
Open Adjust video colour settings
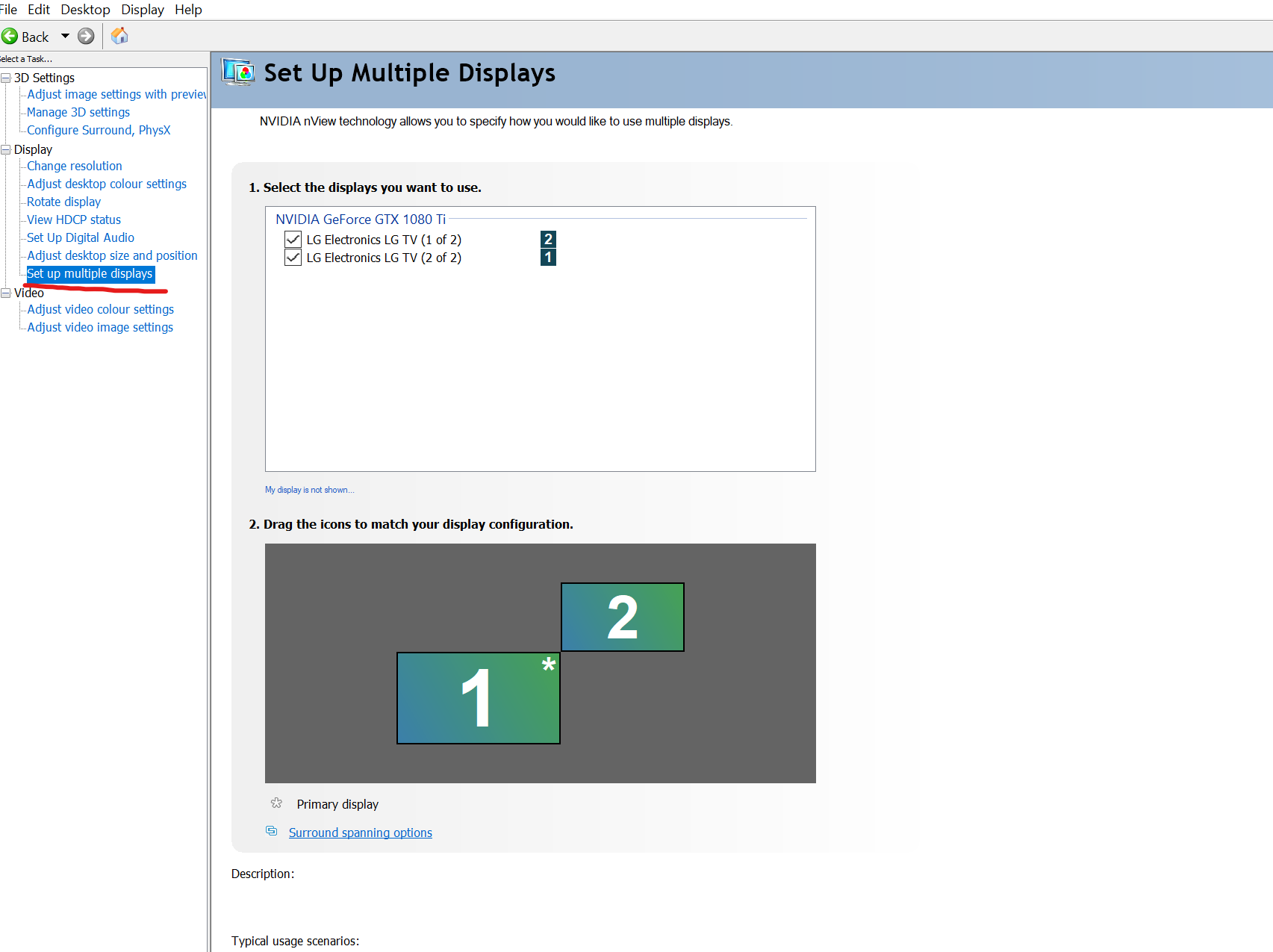click(x=100, y=309)
